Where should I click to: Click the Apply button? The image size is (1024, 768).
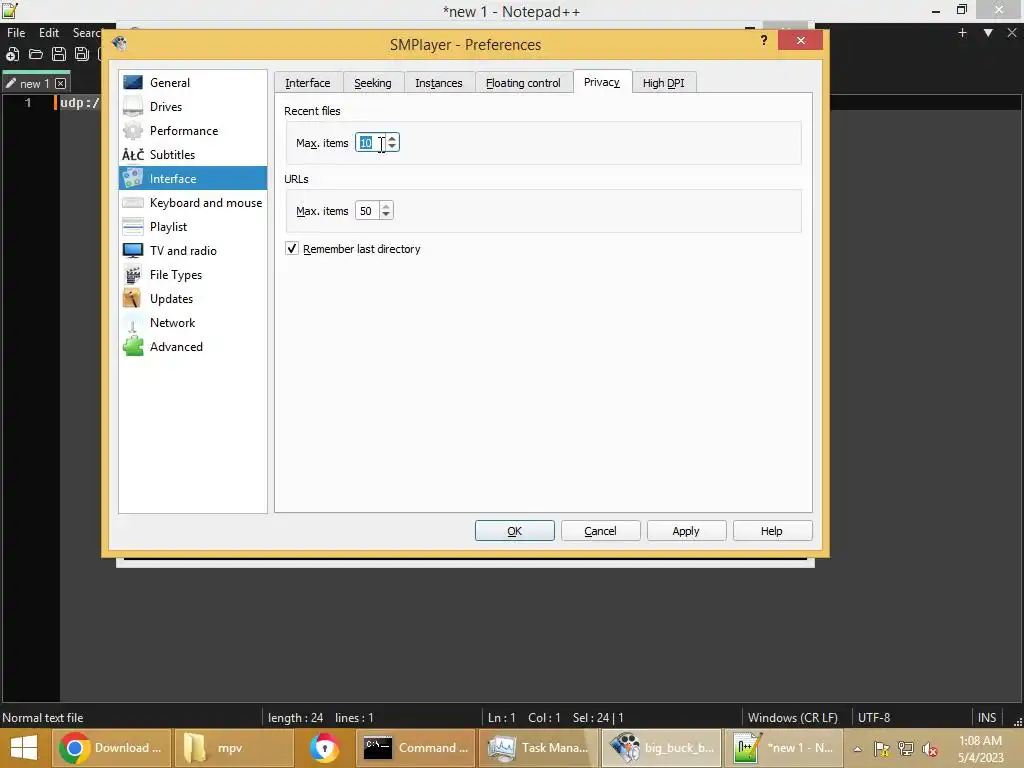pos(686,531)
